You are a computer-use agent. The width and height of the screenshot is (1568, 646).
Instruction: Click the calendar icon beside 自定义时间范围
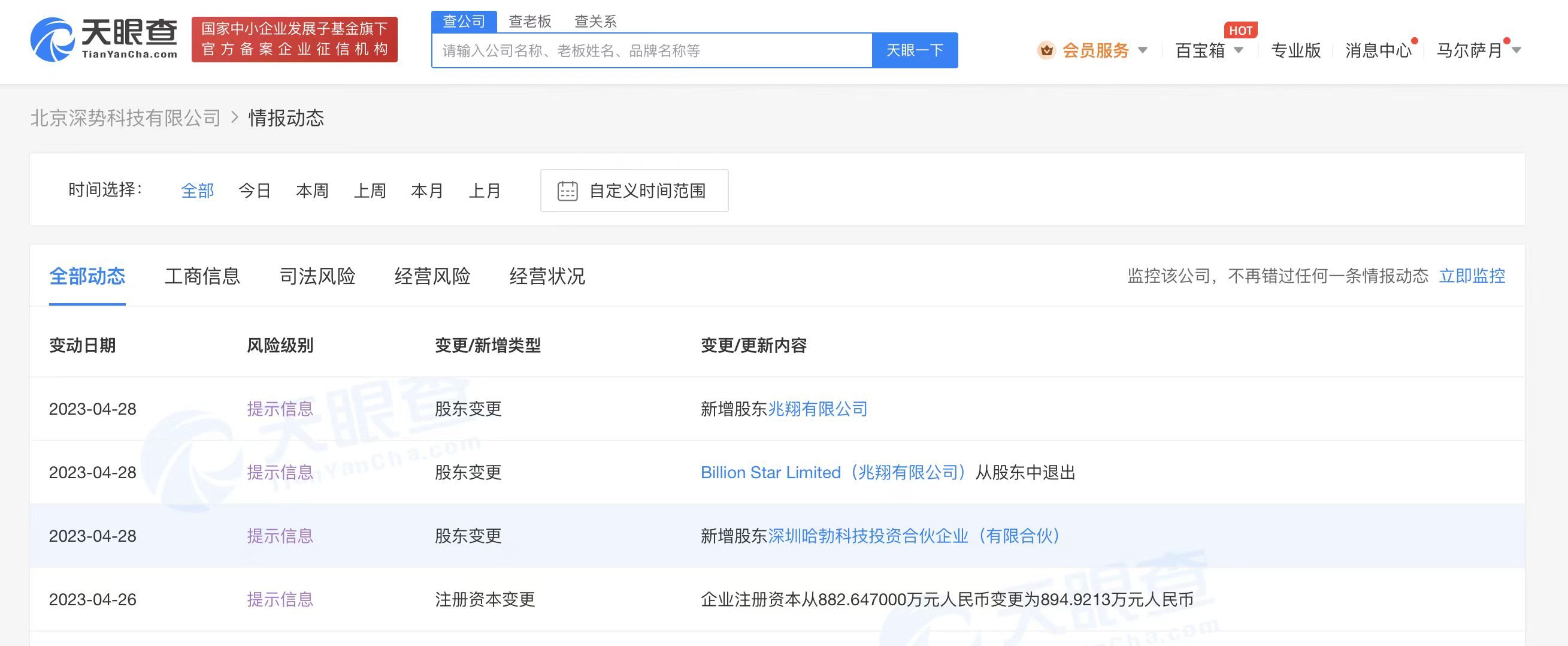click(567, 191)
